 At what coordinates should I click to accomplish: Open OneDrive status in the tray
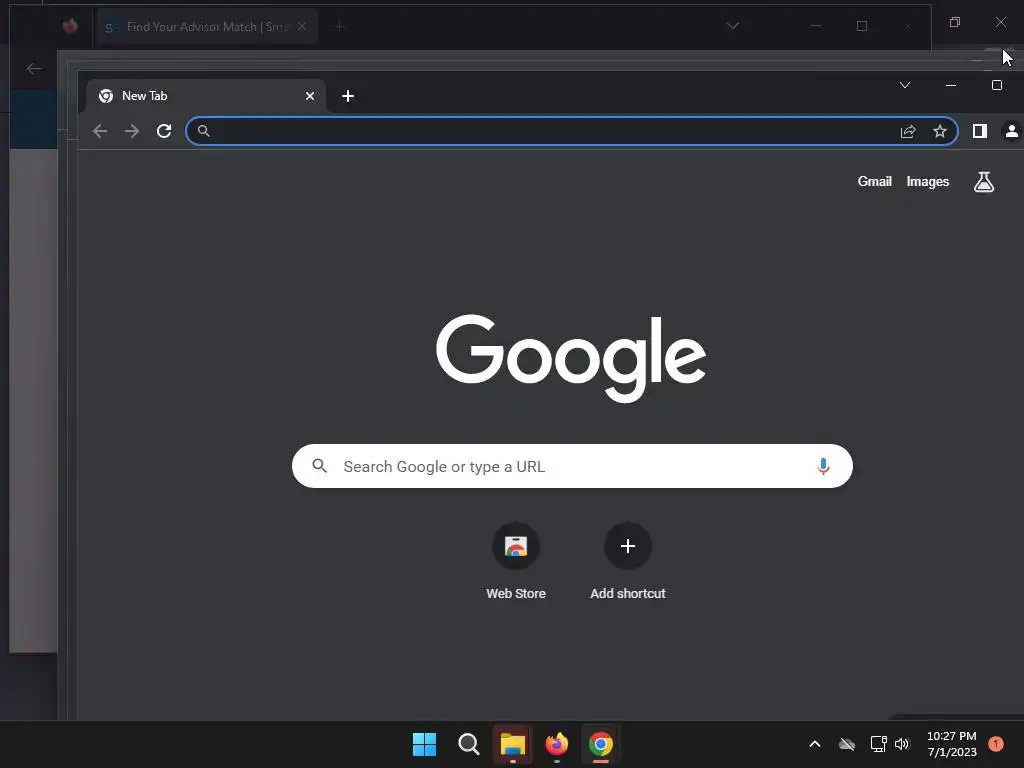click(x=846, y=744)
